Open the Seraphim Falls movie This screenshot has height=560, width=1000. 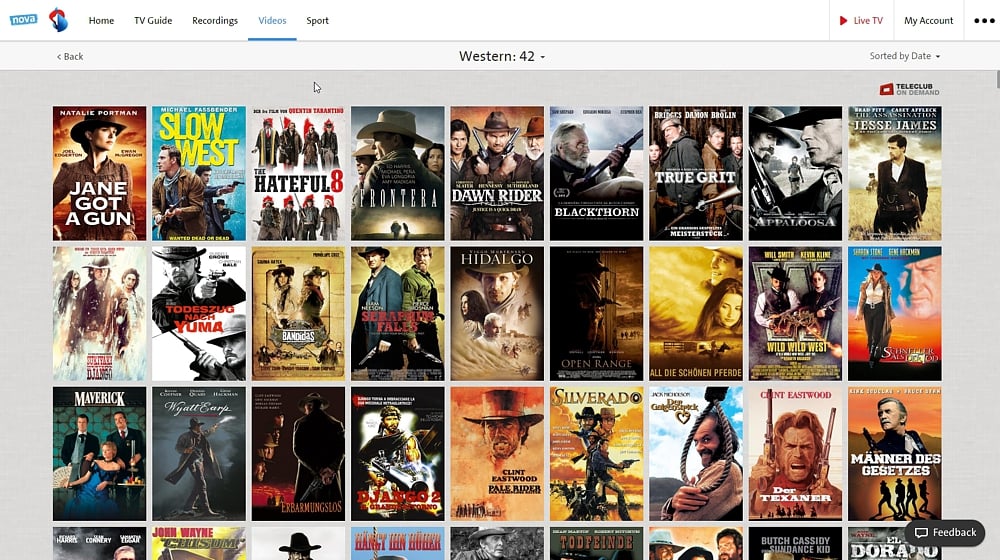tap(398, 314)
